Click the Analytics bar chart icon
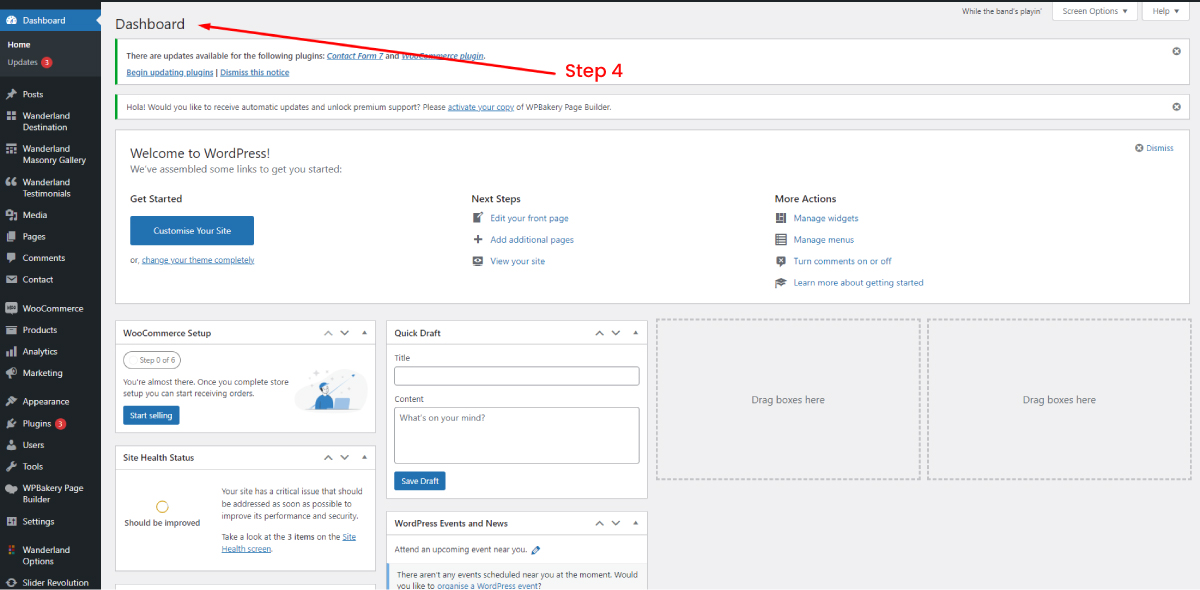 [x=12, y=352]
